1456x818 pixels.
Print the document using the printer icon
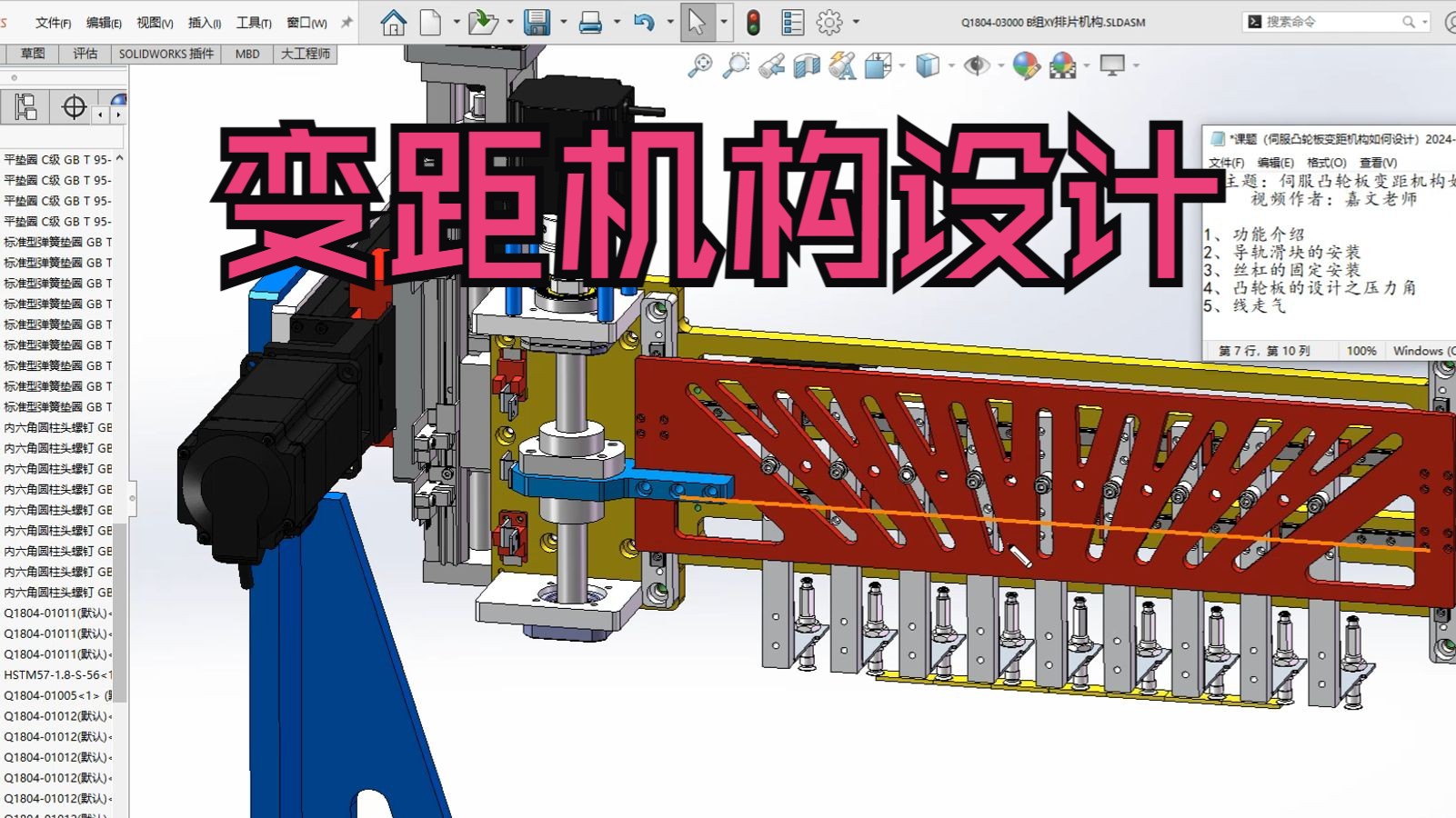(590, 22)
